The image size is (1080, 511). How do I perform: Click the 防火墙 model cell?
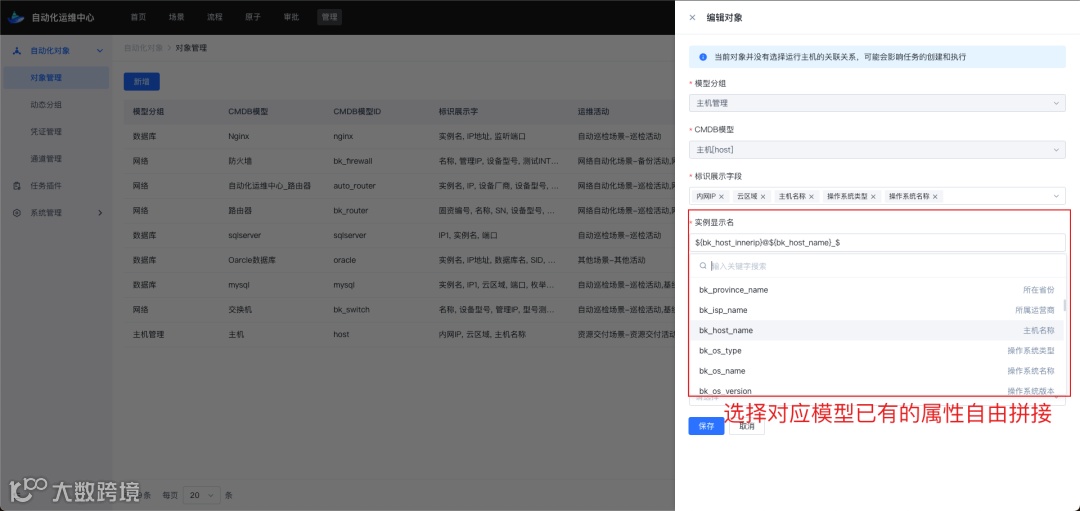click(x=240, y=161)
